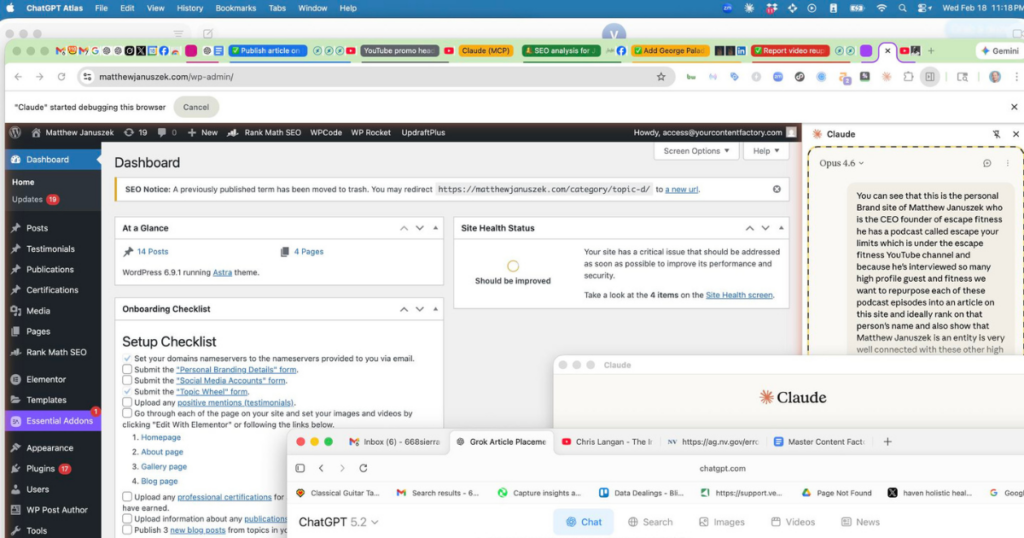Open ChatGPT 5.2 model selector
Viewport: 1024px width, 538px height.
tap(338, 522)
